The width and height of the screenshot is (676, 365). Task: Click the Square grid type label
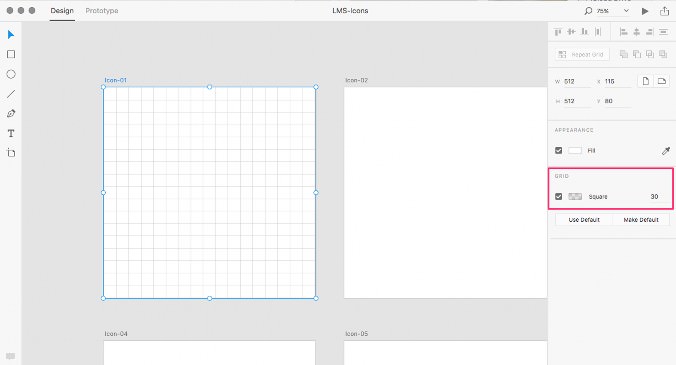(598, 197)
